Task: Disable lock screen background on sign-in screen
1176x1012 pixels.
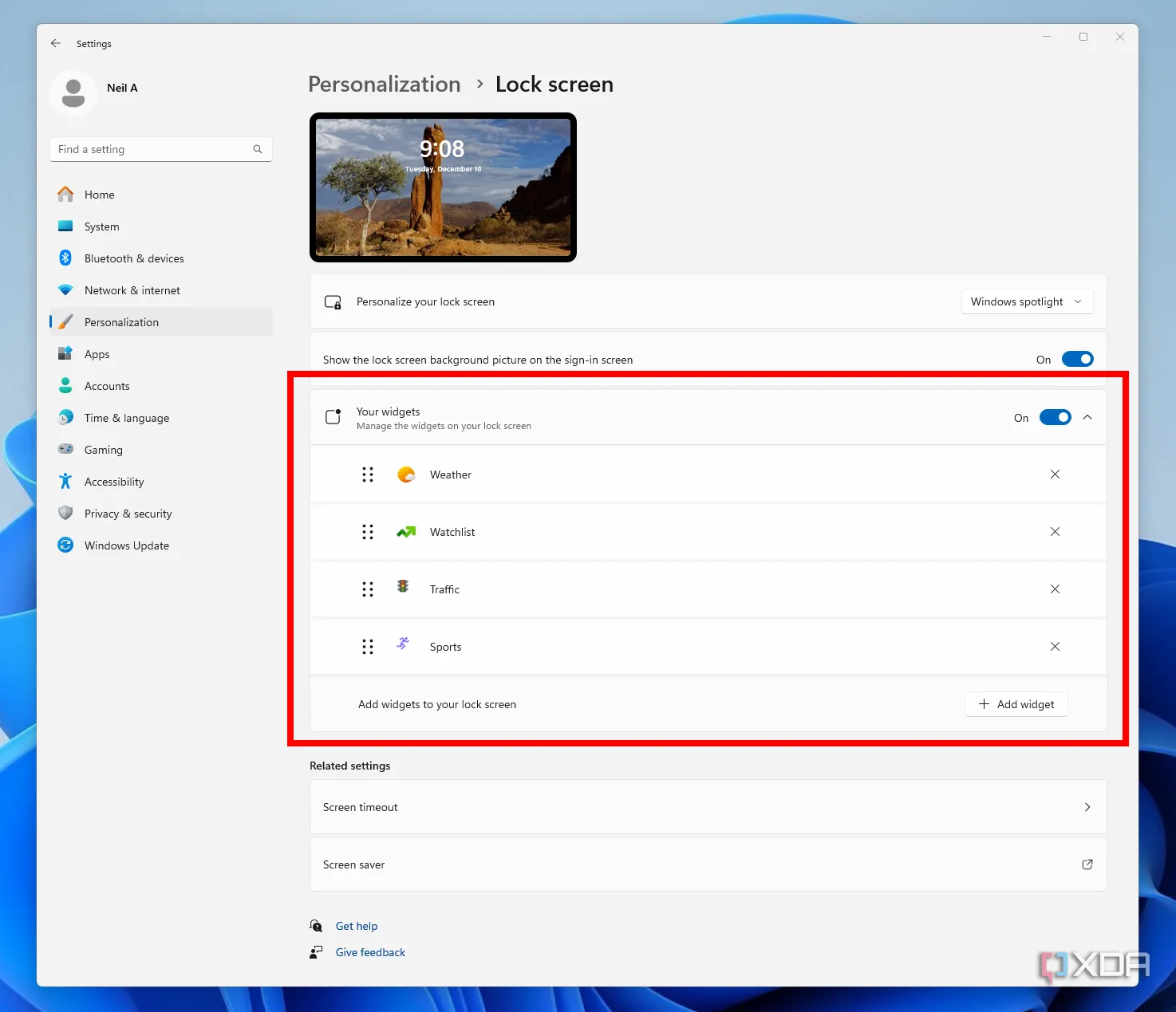Action: (x=1078, y=359)
